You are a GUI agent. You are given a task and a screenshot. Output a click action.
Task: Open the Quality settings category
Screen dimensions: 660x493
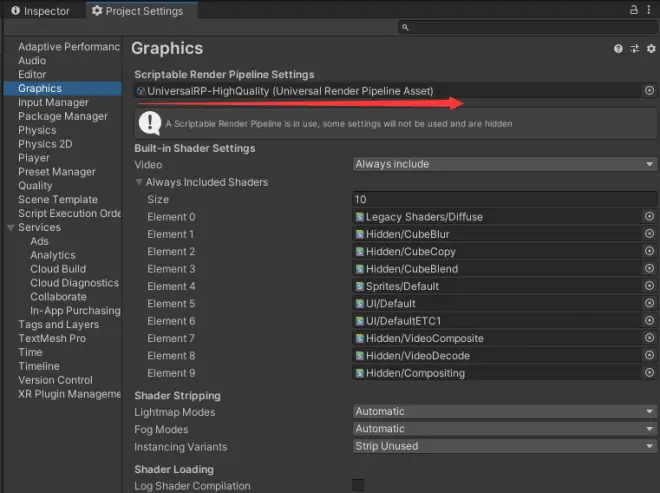[35, 186]
